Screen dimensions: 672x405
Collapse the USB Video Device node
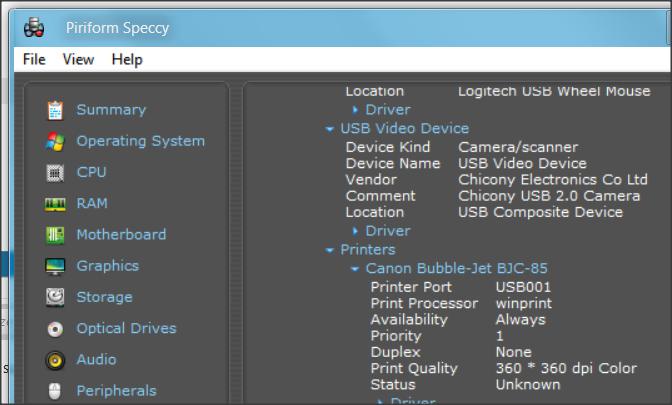point(330,129)
